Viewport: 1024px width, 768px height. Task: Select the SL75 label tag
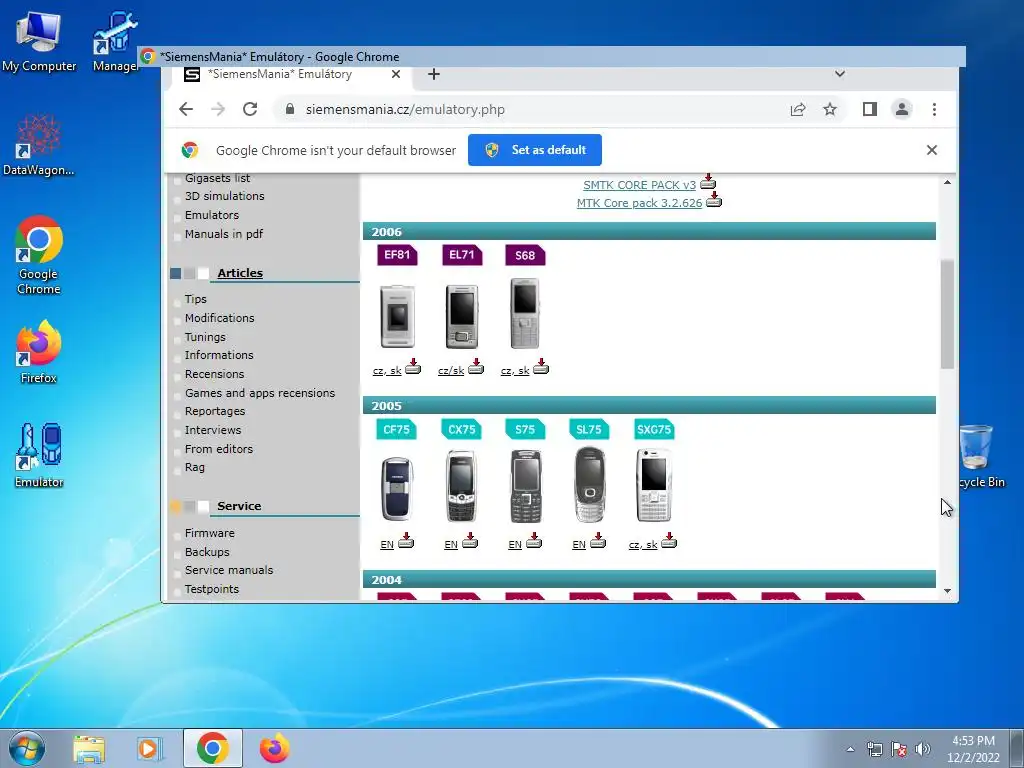coord(589,429)
